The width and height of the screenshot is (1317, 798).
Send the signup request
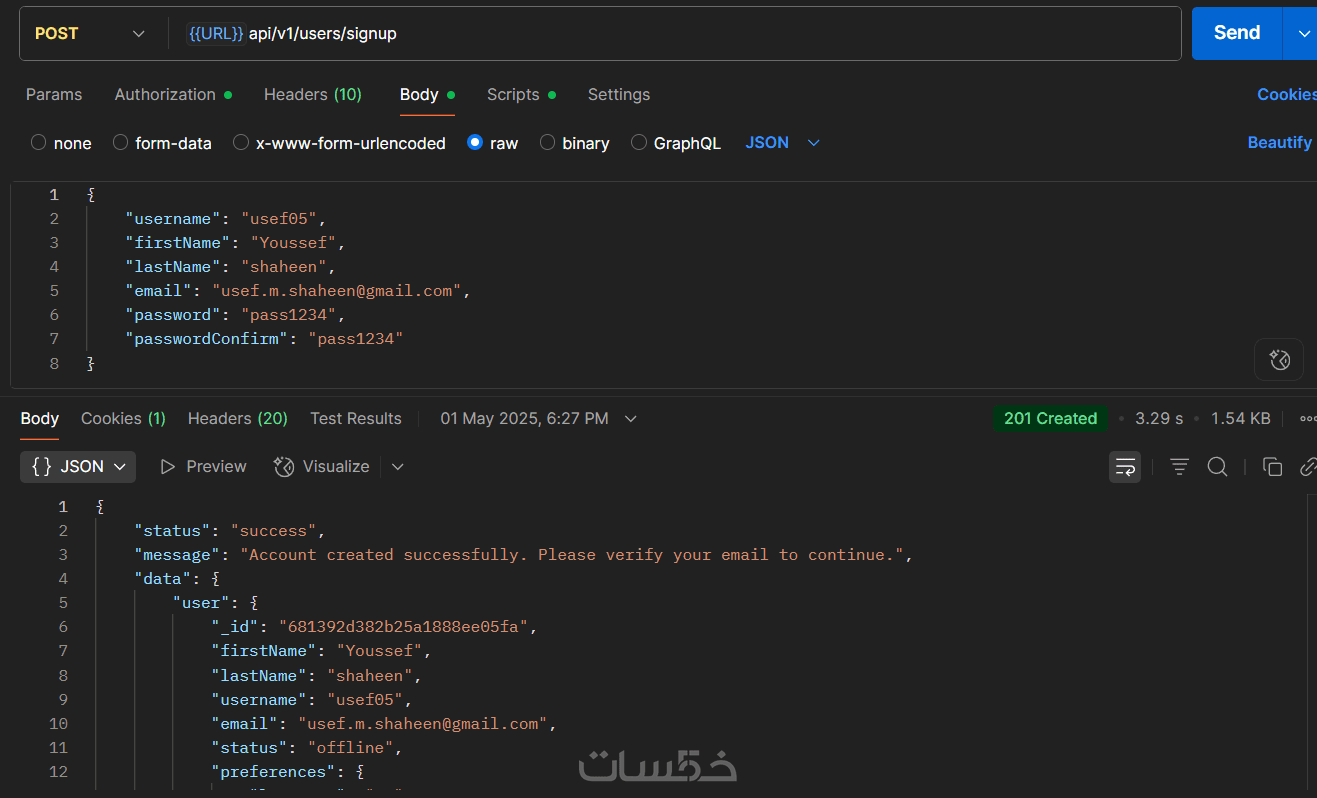click(1237, 33)
